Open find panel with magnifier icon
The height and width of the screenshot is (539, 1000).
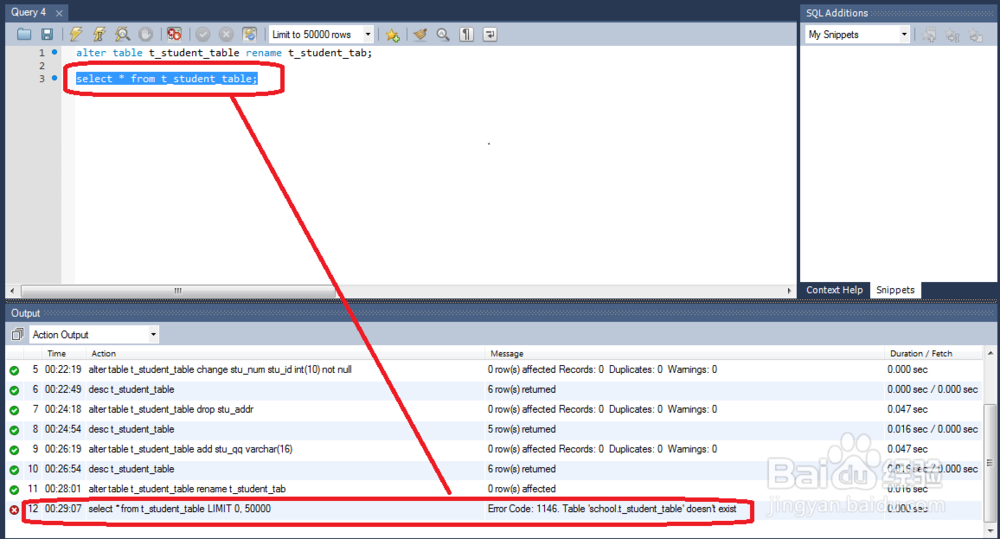point(443,34)
